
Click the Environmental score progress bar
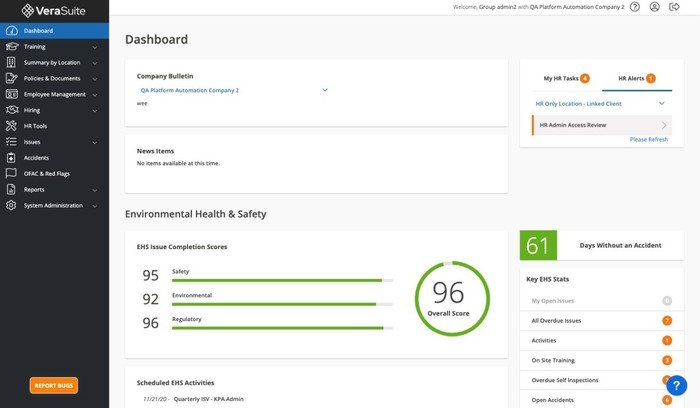click(282, 304)
